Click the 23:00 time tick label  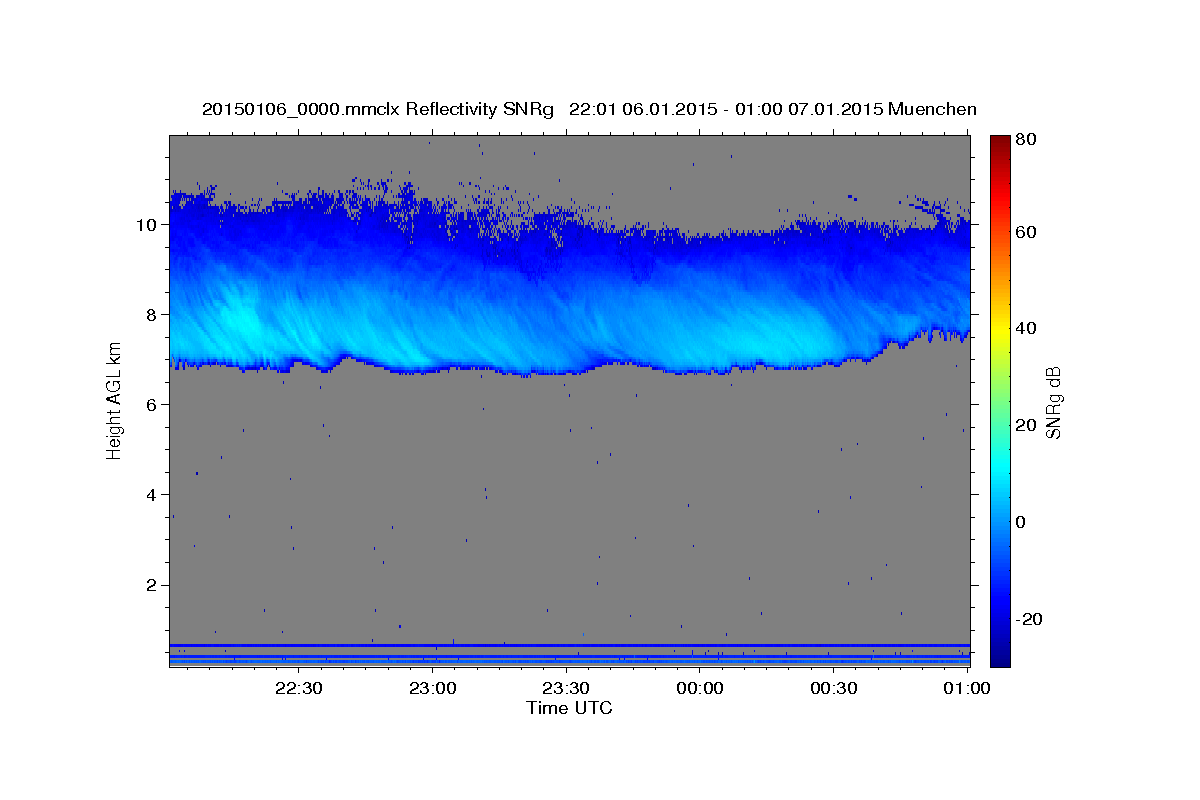(x=433, y=688)
